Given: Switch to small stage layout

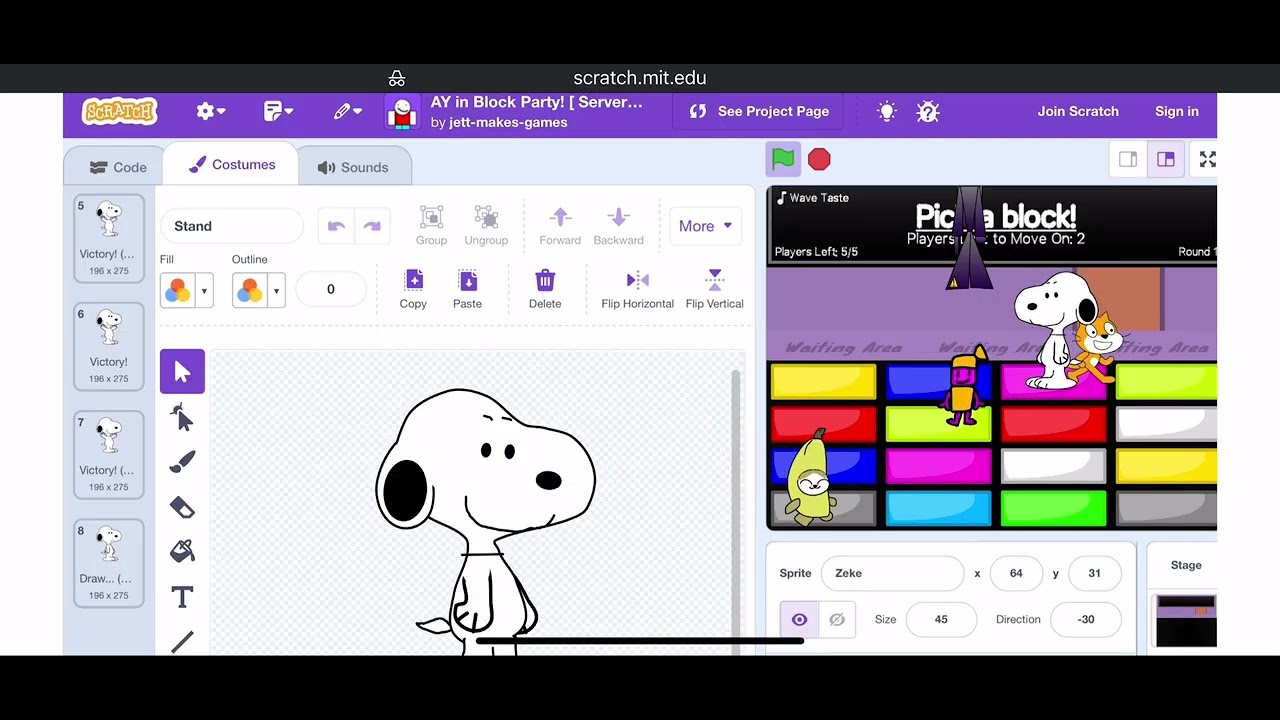Looking at the screenshot, I should tap(1128, 159).
